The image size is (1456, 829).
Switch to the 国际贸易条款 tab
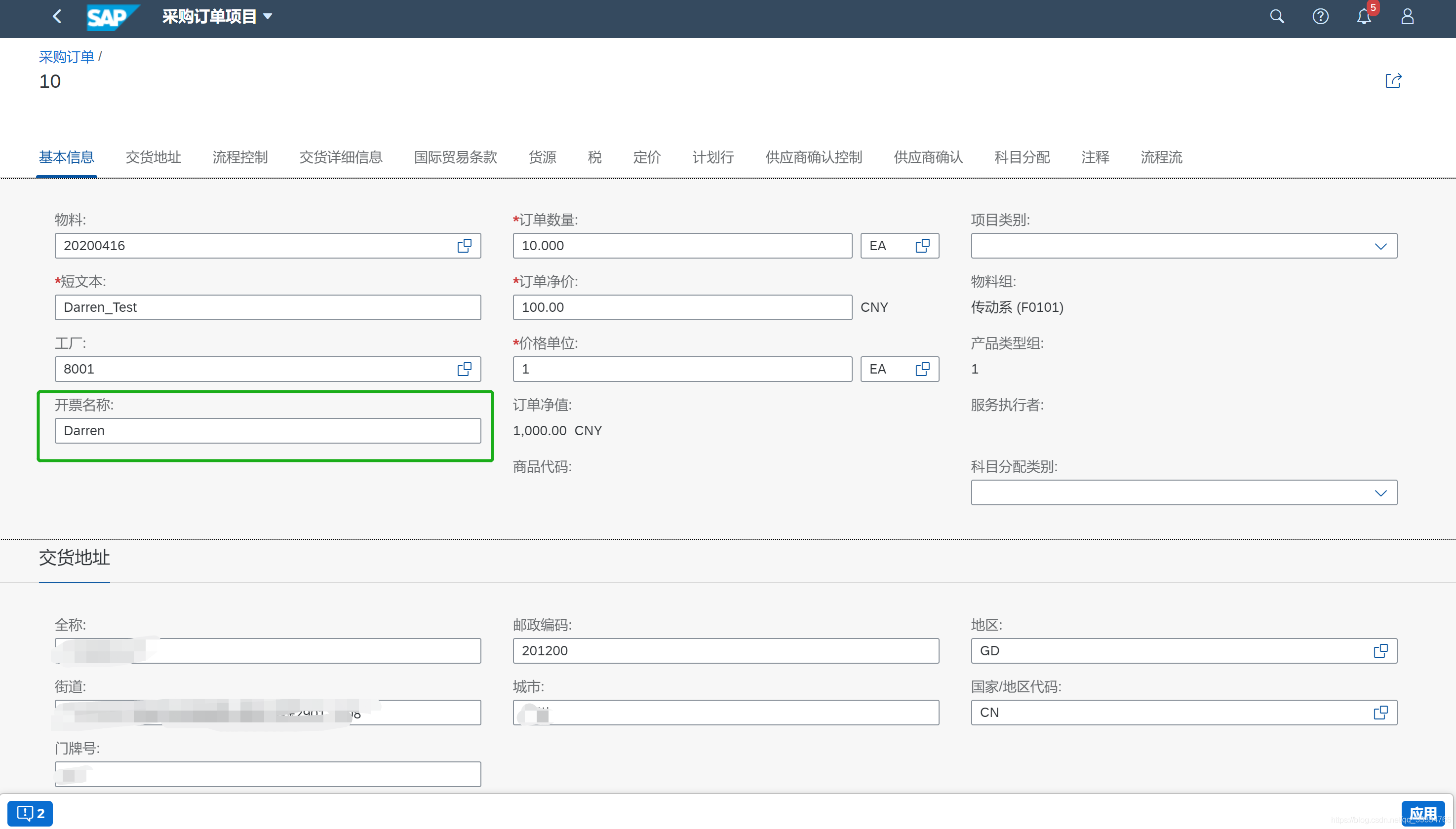[x=455, y=157]
